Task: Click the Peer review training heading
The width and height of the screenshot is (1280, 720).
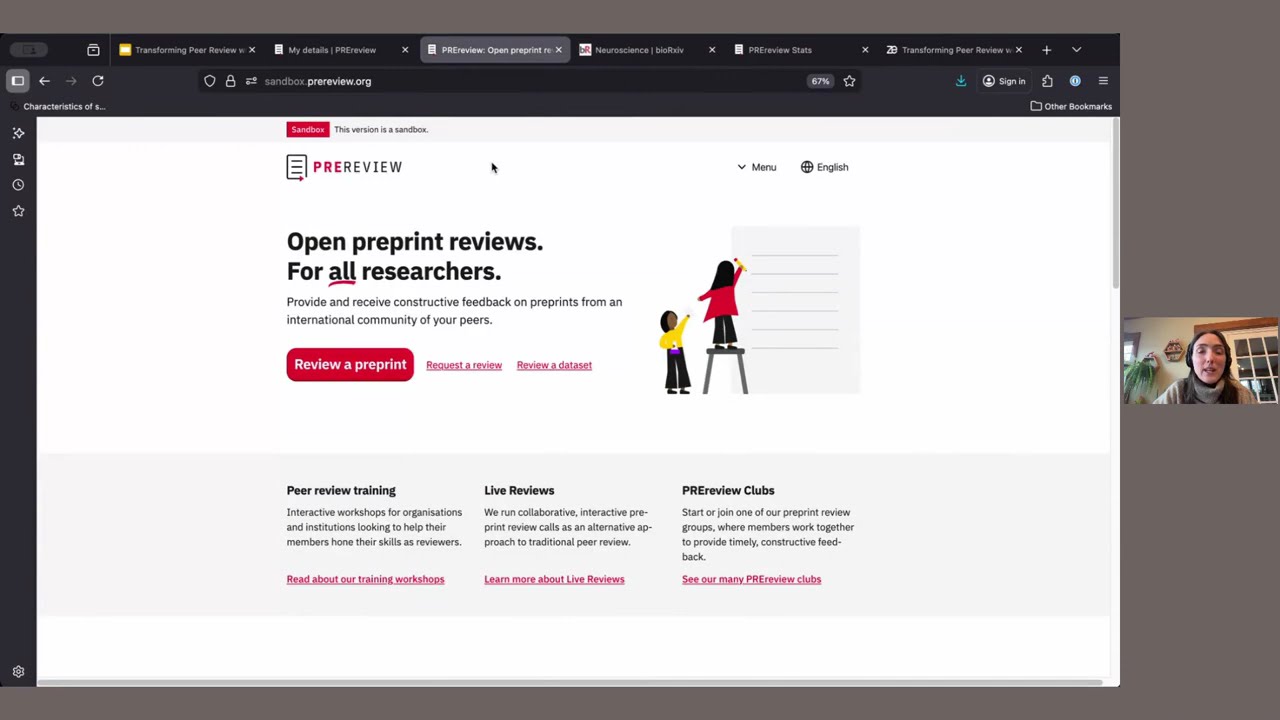Action: [341, 490]
